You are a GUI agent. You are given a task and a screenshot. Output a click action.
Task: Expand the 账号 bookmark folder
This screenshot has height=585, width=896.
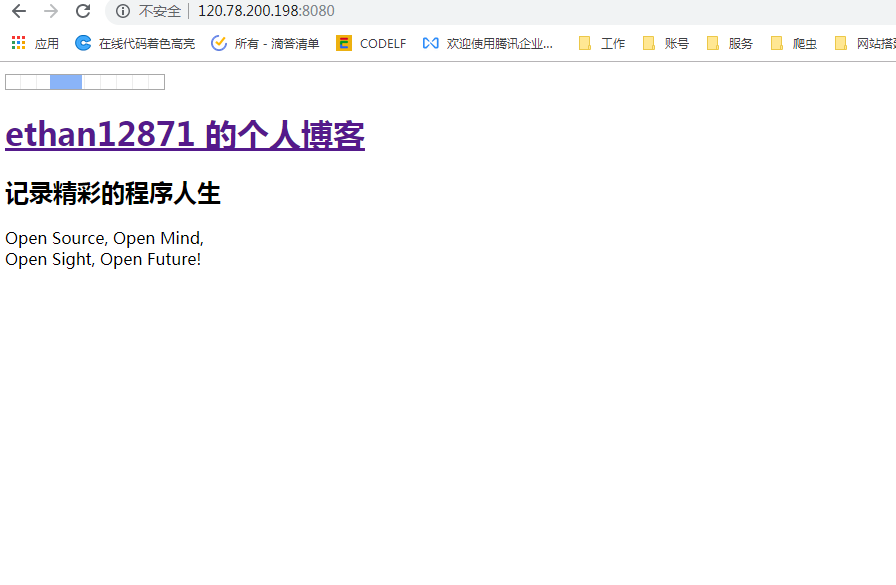pos(666,43)
